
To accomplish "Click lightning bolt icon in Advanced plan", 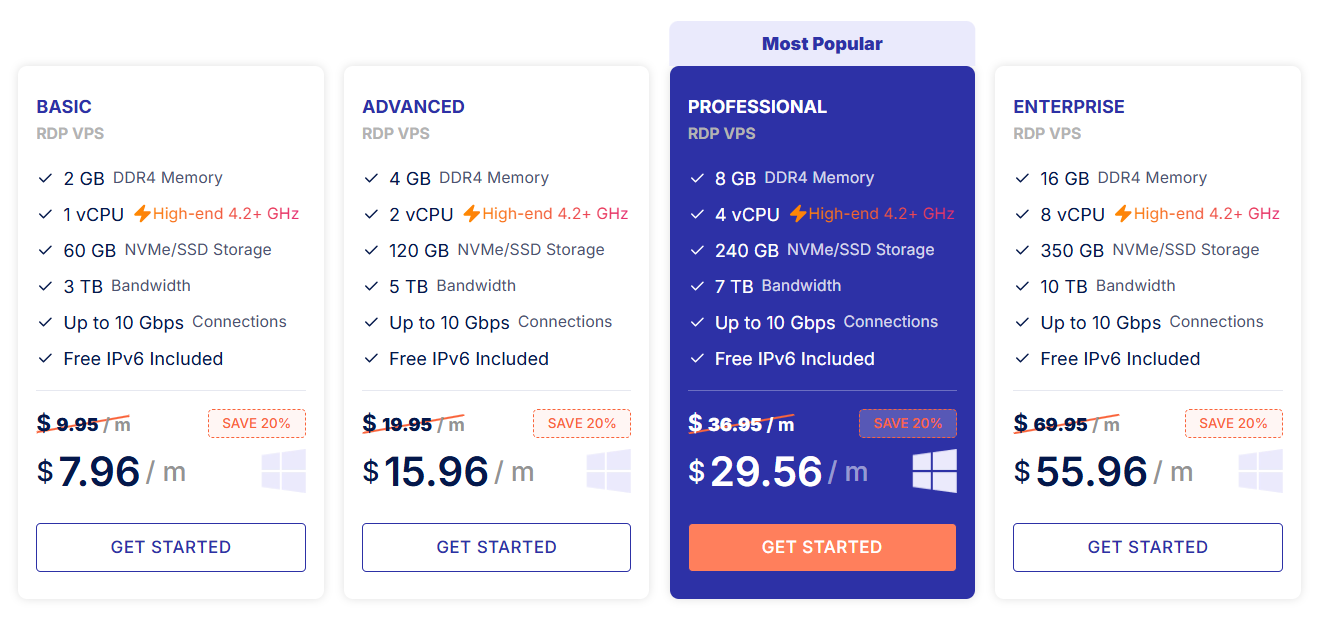I will tap(471, 214).
